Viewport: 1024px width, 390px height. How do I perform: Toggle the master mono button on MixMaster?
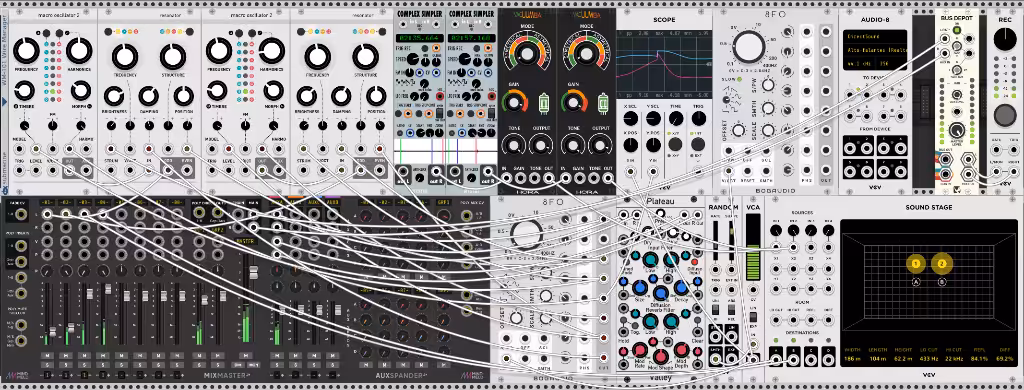point(254,365)
